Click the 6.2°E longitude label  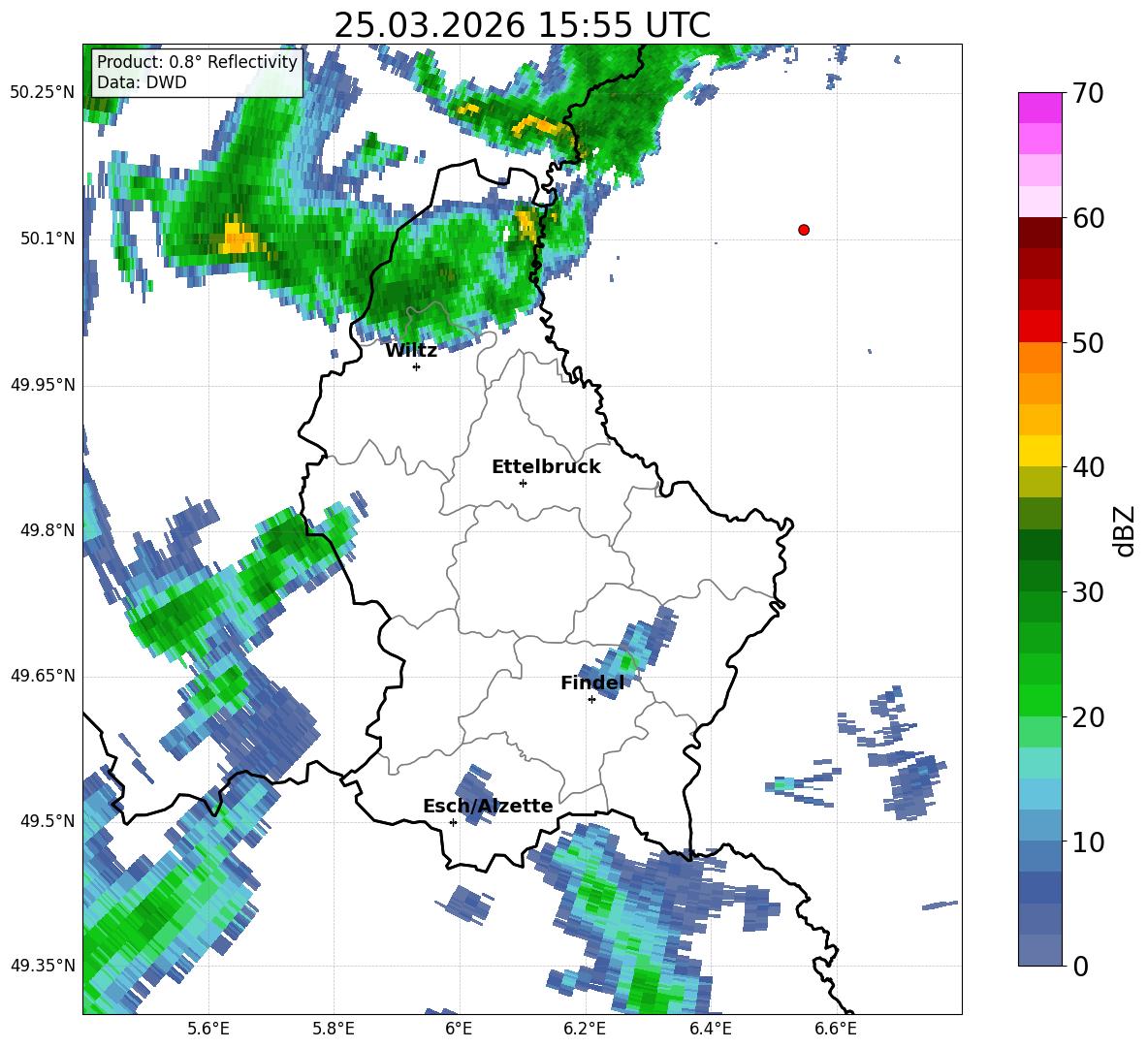click(585, 1029)
